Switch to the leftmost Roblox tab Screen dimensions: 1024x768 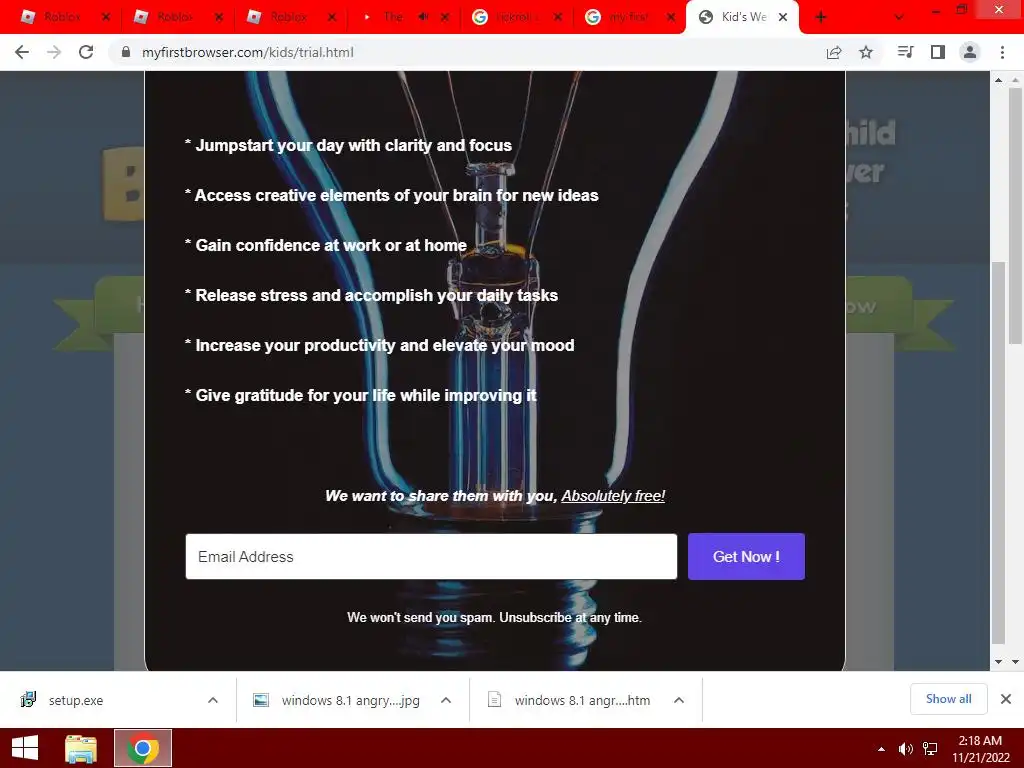(62, 17)
